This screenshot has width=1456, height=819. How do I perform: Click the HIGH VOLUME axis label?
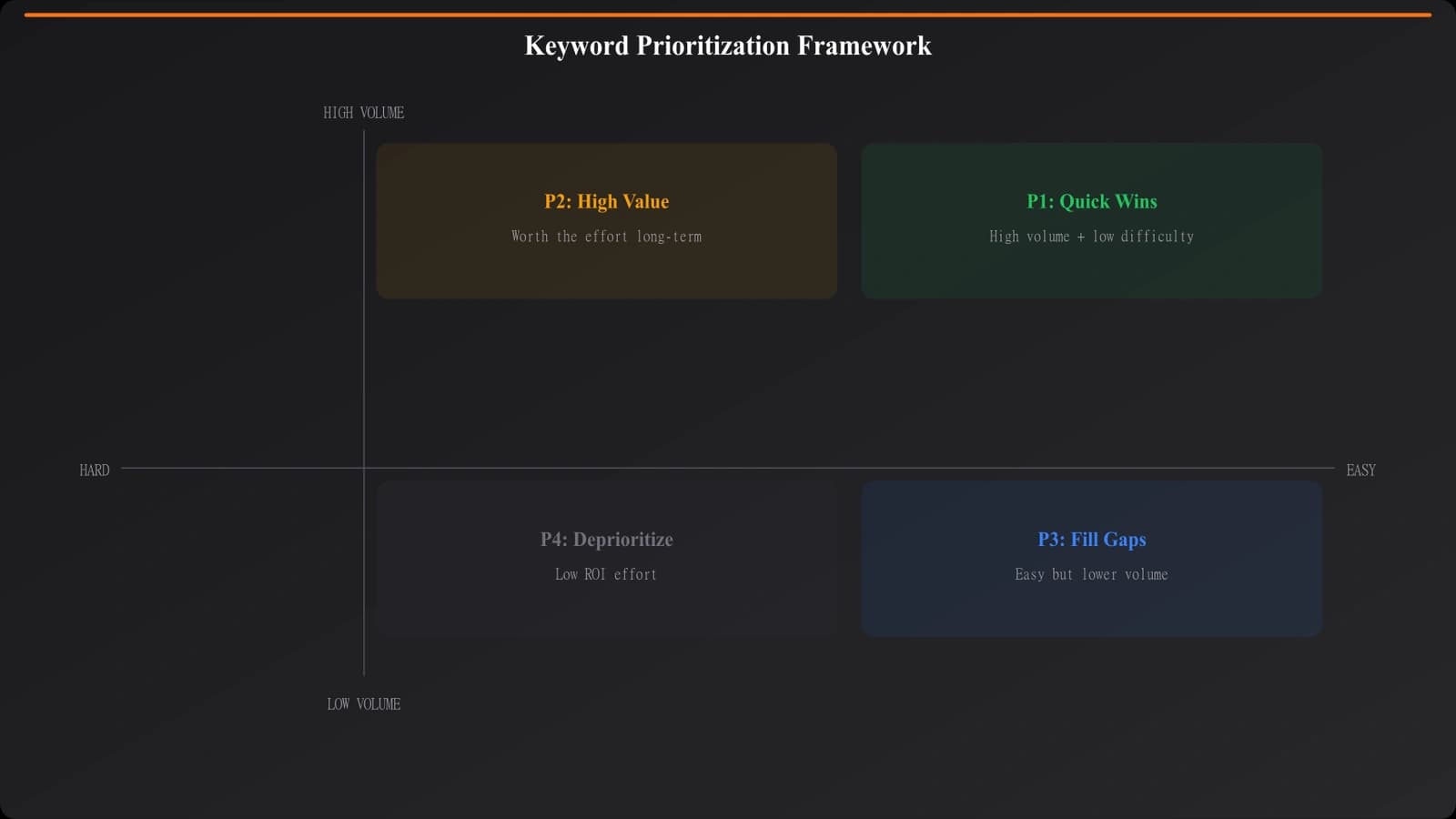coord(363,113)
